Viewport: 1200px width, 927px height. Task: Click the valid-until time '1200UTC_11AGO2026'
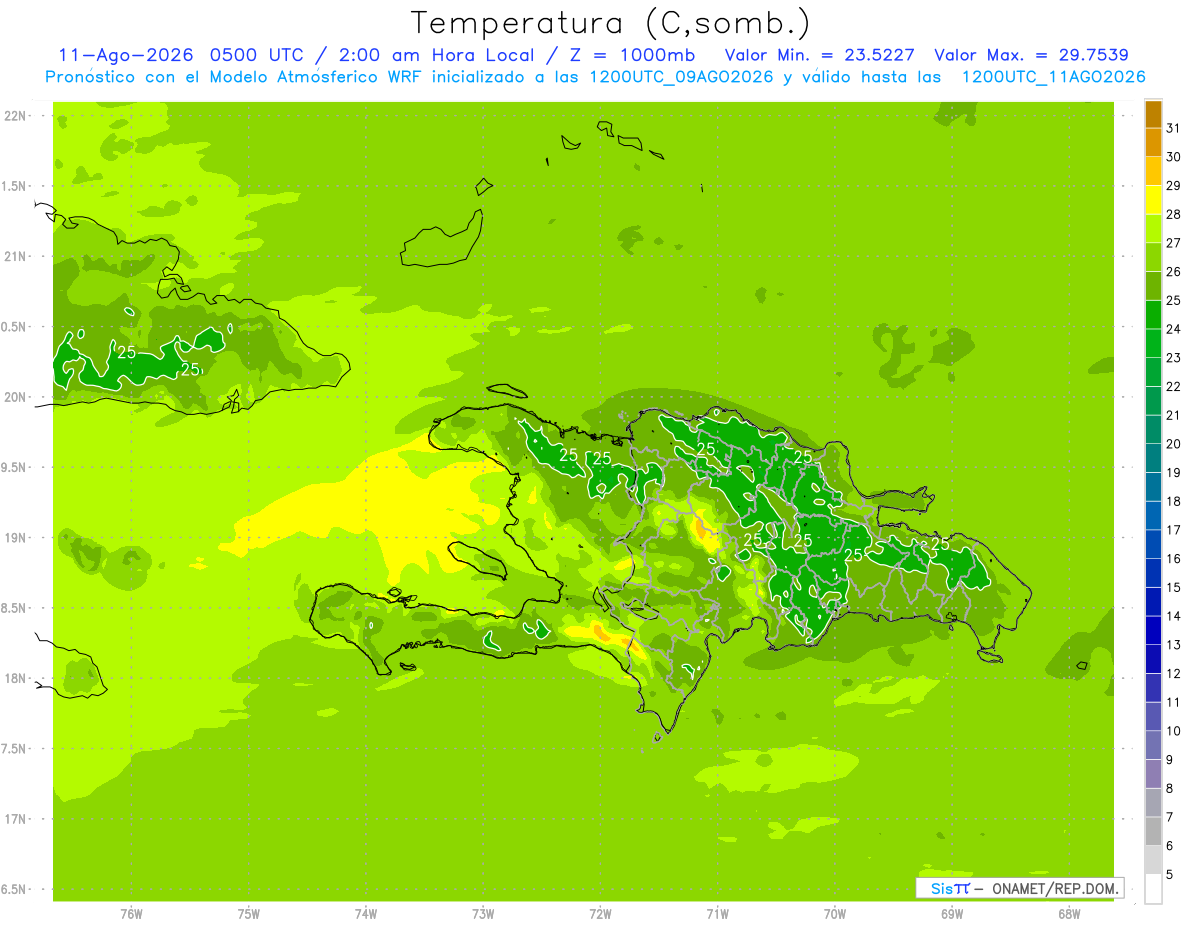point(1053,77)
